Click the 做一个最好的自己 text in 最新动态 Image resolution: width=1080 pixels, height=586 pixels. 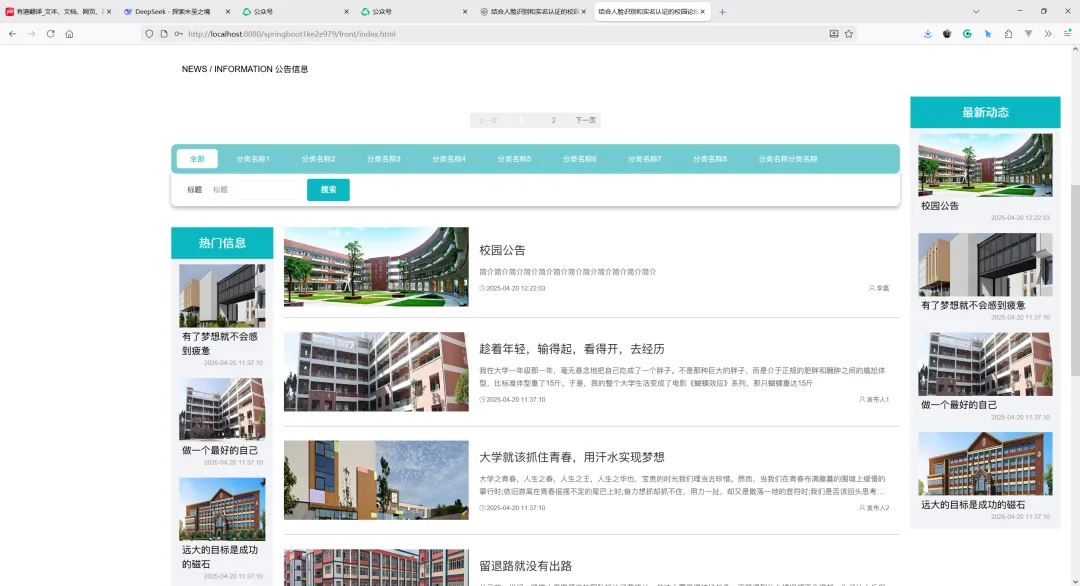coord(959,405)
